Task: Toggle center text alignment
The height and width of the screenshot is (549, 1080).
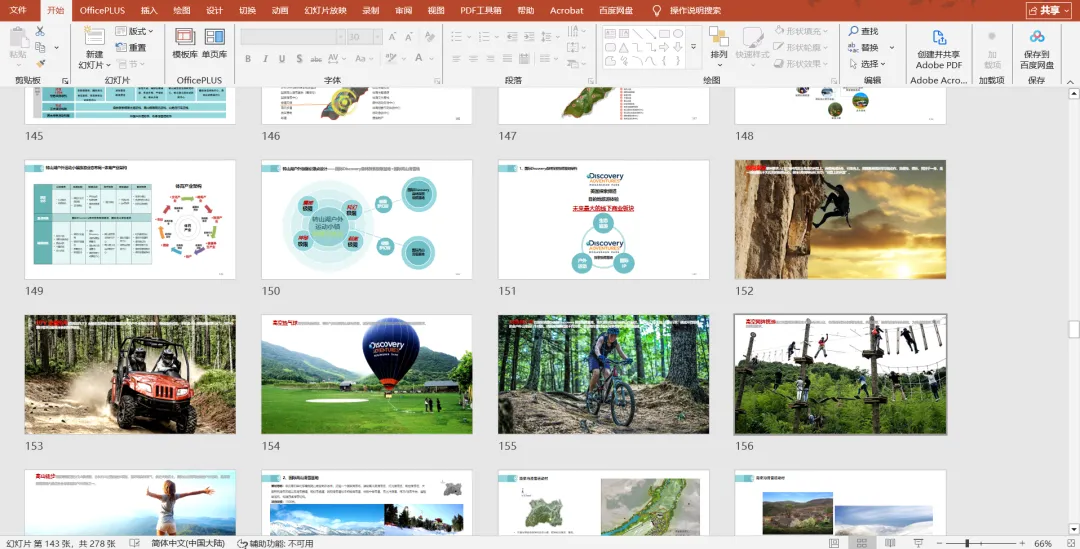Action: [473, 59]
